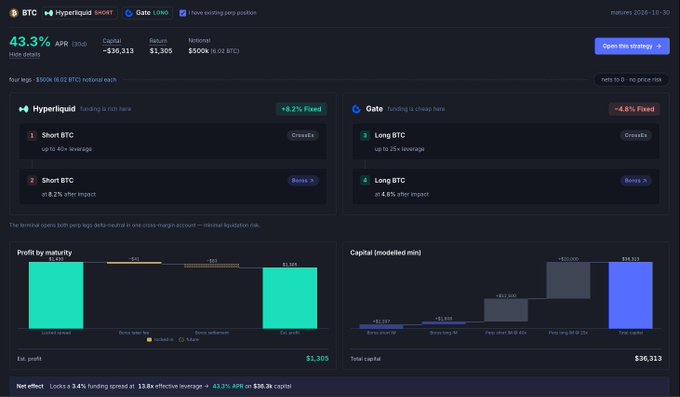Screen dimensions: 680x397
Task: Open the Boros link on Hyperliquid Short BTC
Action: click(x=303, y=180)
